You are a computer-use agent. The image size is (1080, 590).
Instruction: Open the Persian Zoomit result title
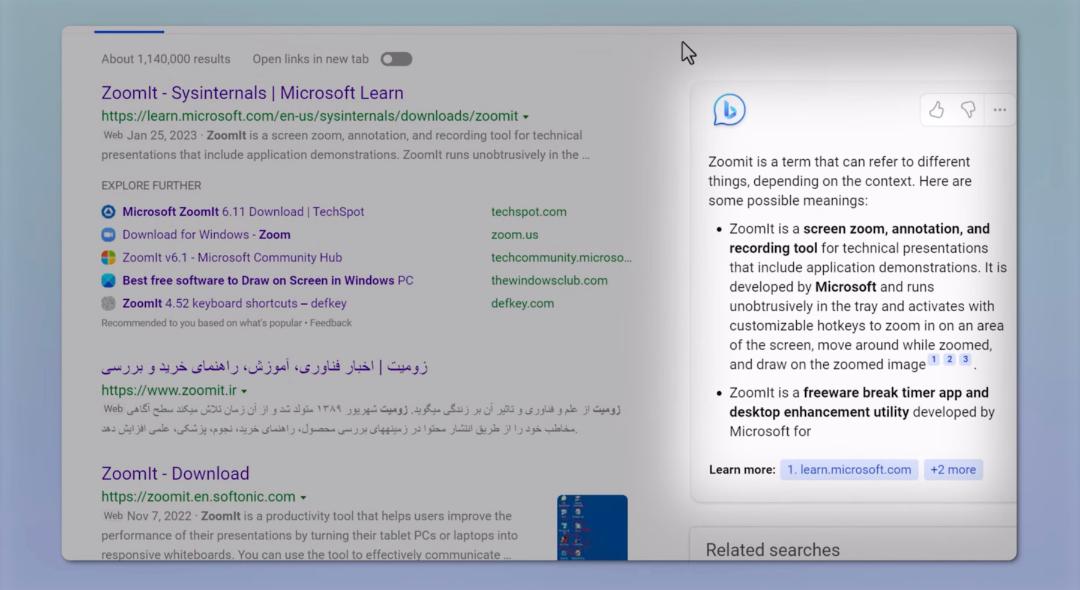pyautogui.click(x=264, y=366)
